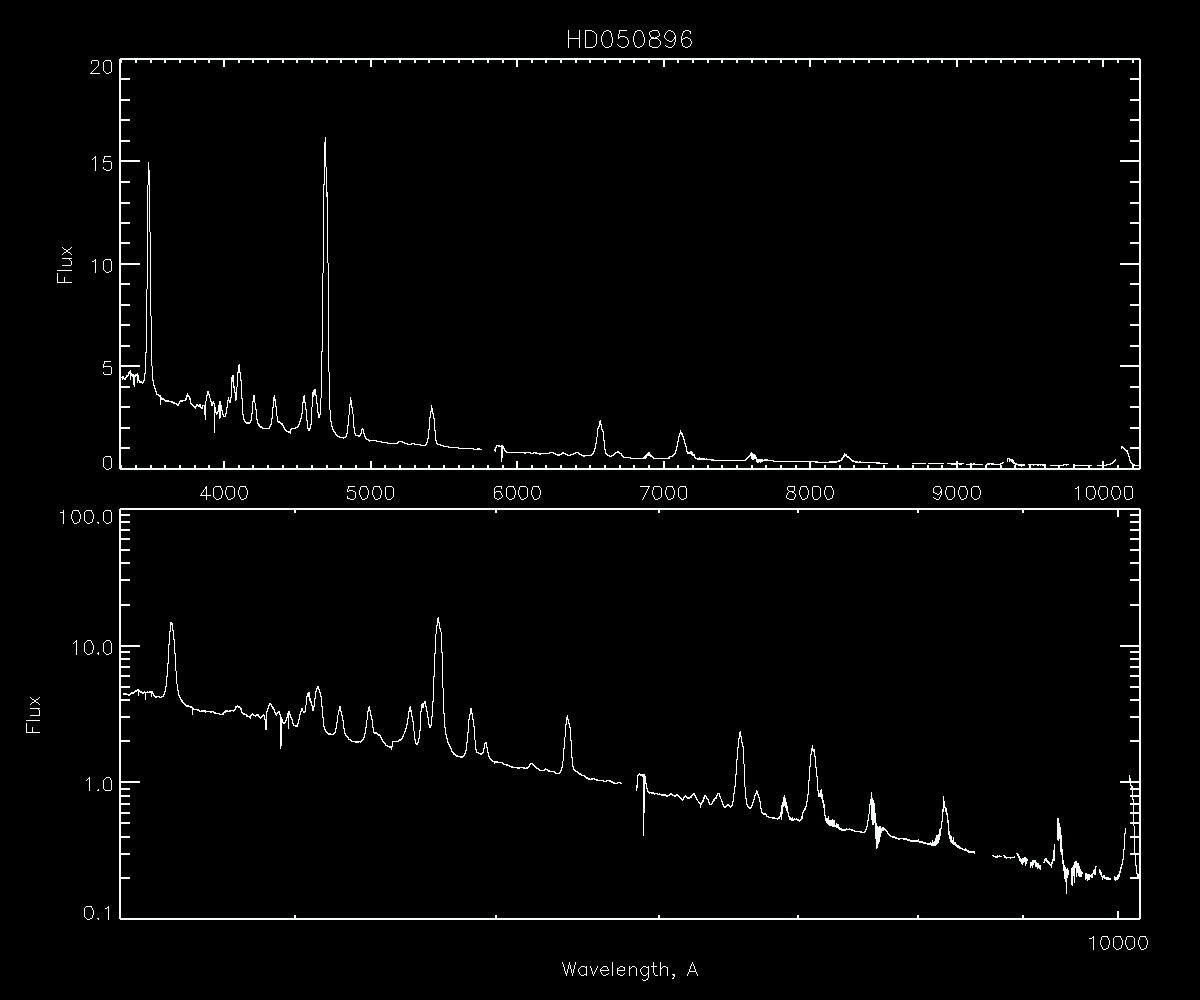Click the 6000 wavelength tick label
1200x1000 pixels.
pyautogui.click(x=517, y=491)
